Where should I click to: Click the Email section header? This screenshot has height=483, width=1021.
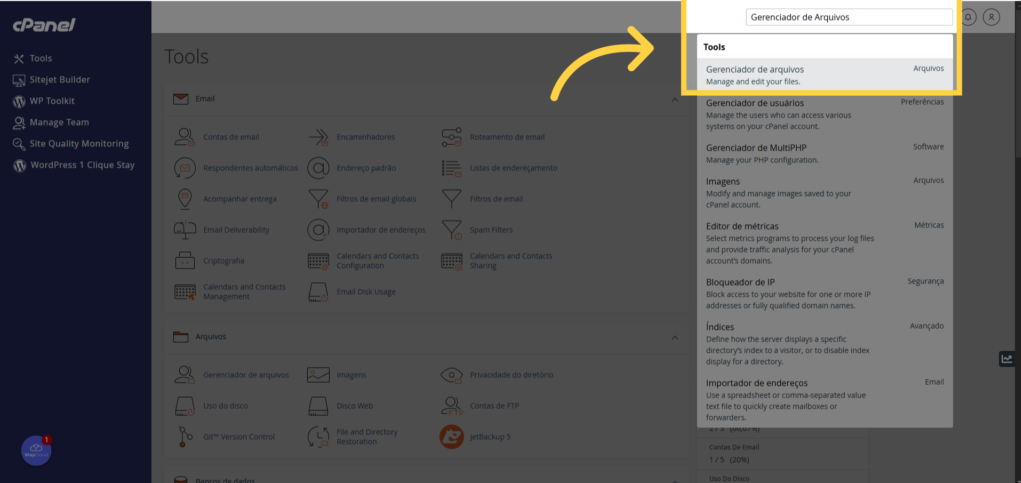click(426, 99)
